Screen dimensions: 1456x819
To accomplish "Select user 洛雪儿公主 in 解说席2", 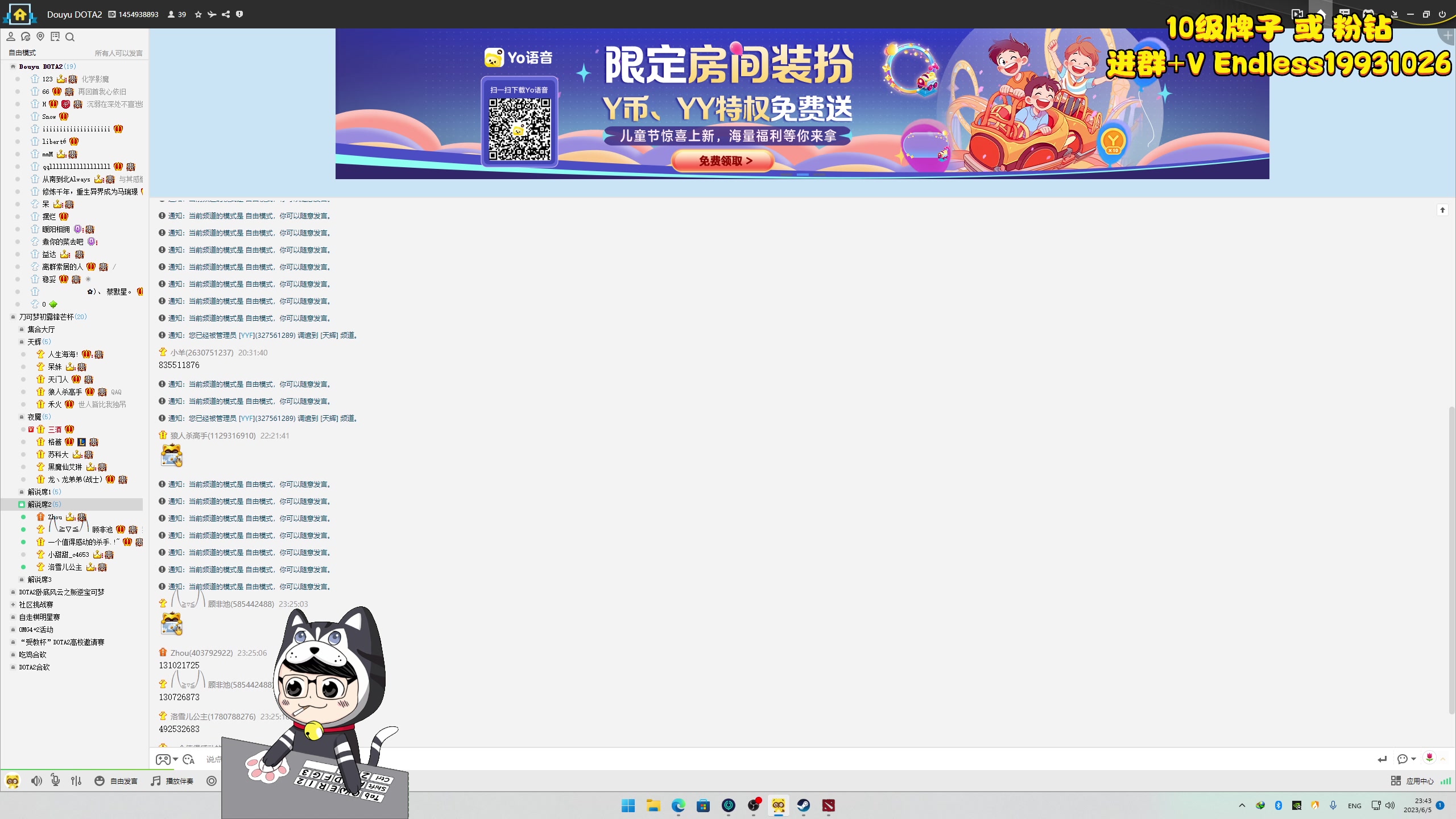I will tap(65, 567).
